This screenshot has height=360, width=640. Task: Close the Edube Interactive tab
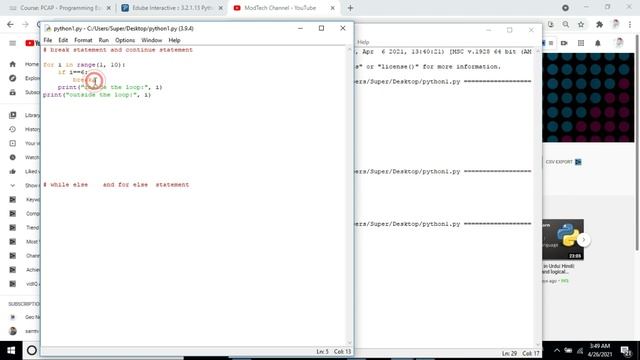220,8
